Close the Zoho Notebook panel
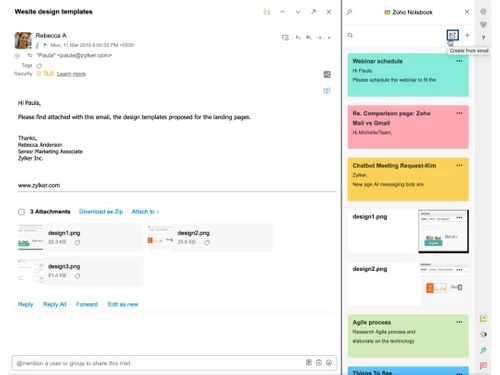The width and height of the screenshot is (500, 375). click(x=467, y=12)
